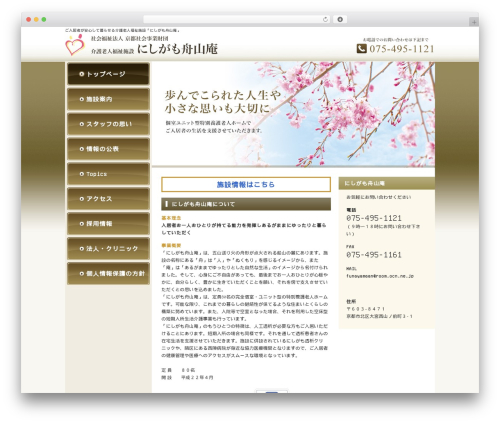Select スタッフの思い in the sidebar
Viewport: 500px width, 423px height.
108,124
